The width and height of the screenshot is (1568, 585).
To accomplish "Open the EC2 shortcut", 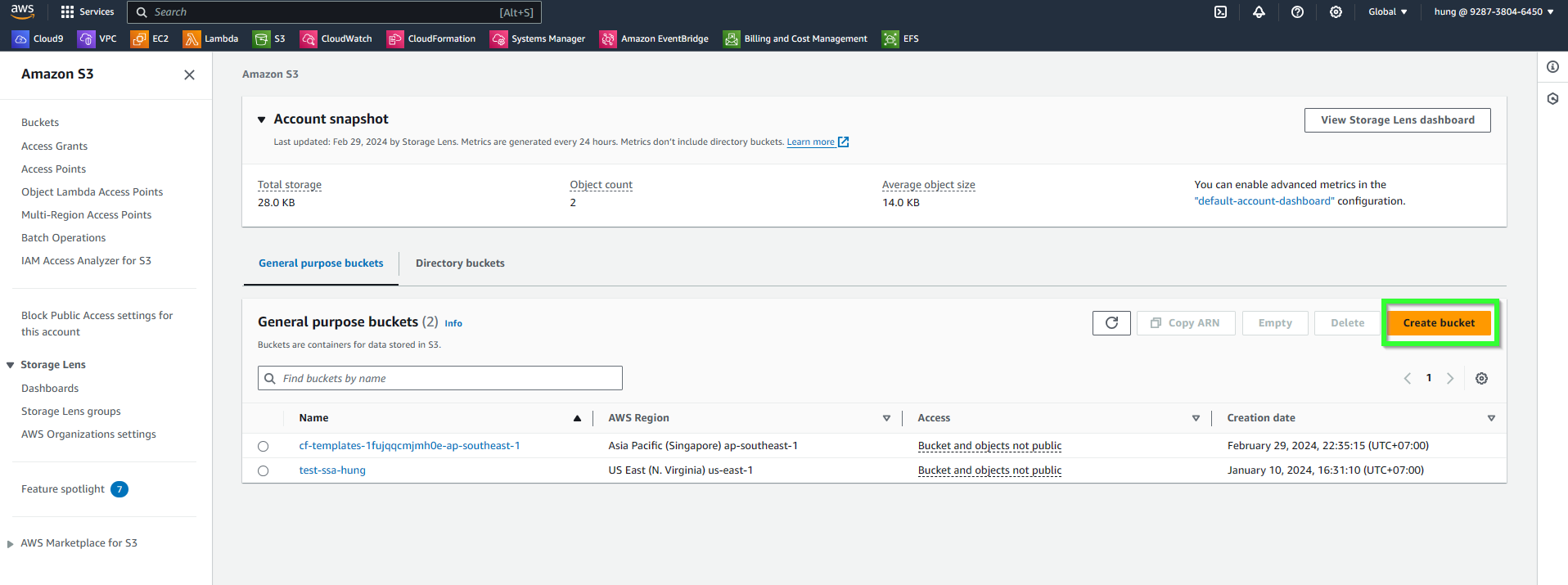I will click(x=150, y=38).
